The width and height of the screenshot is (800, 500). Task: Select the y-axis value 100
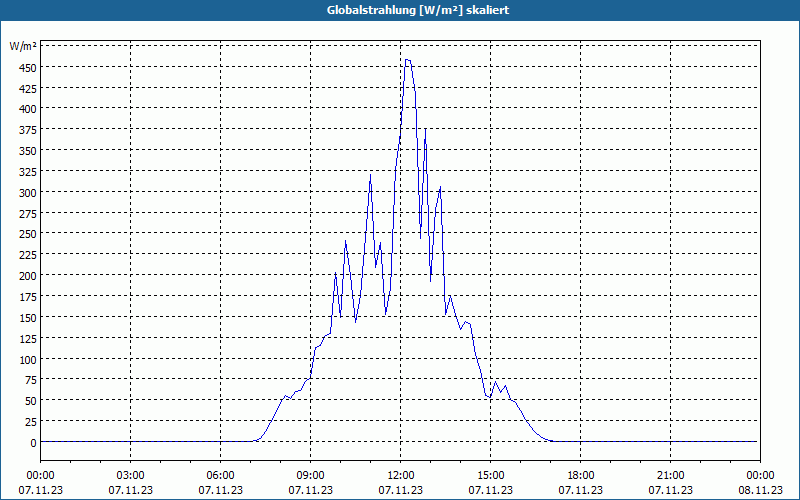[27, 360]
